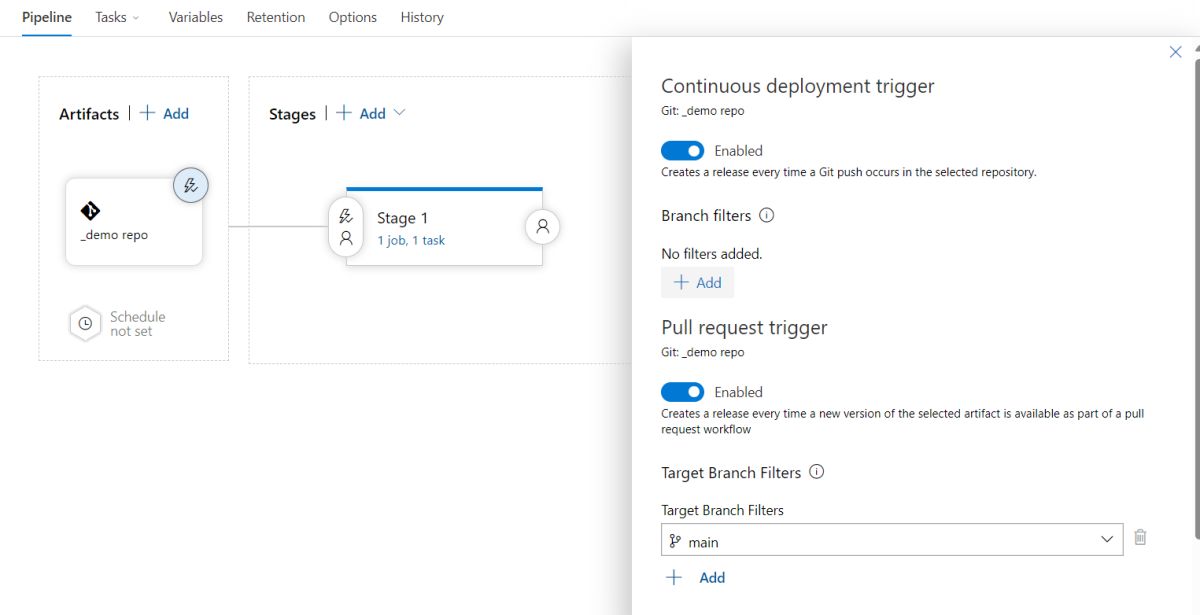Add a new artifact

(x=165, y=114)
